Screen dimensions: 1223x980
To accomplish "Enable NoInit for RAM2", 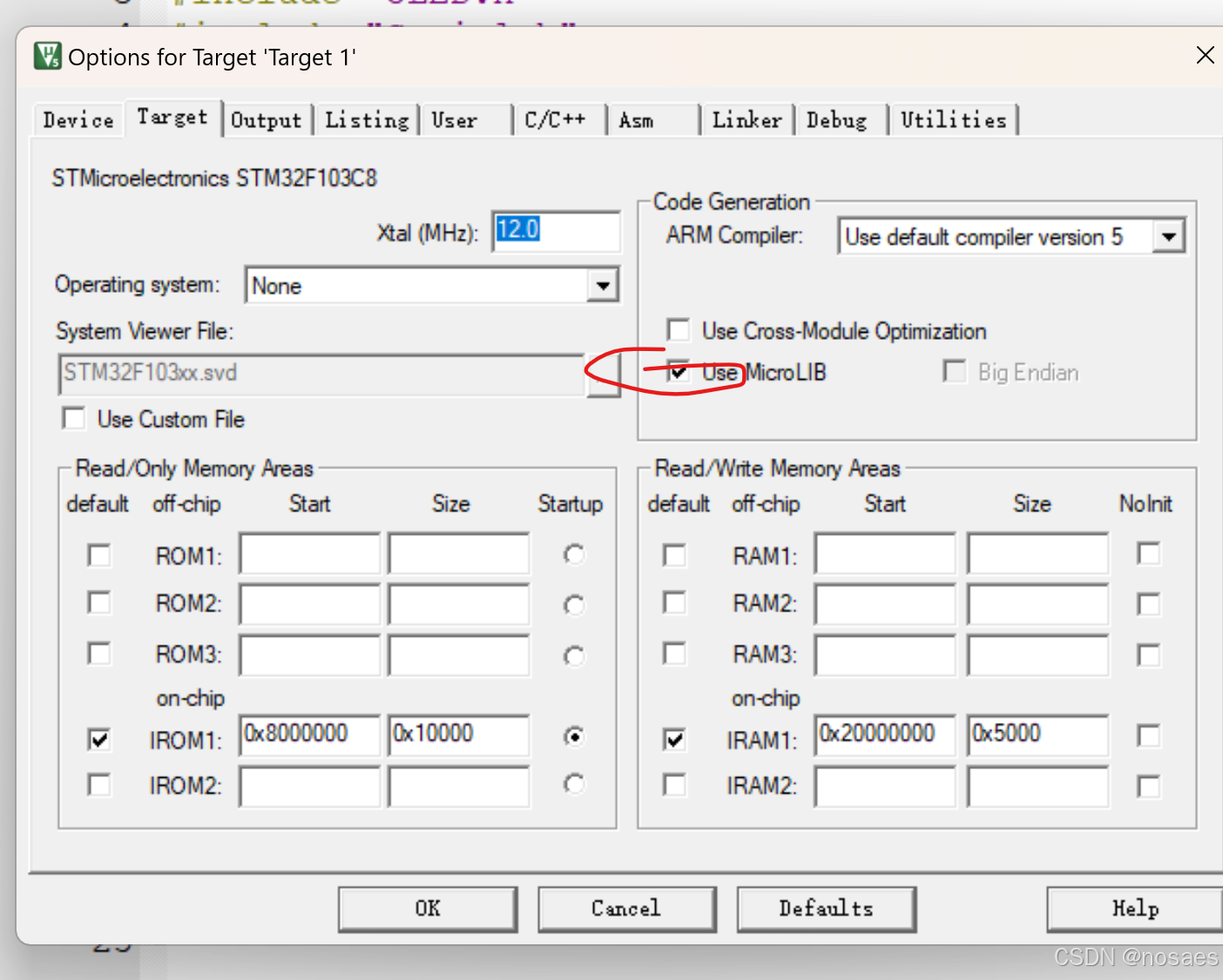I will click(x=1149, y=605).
